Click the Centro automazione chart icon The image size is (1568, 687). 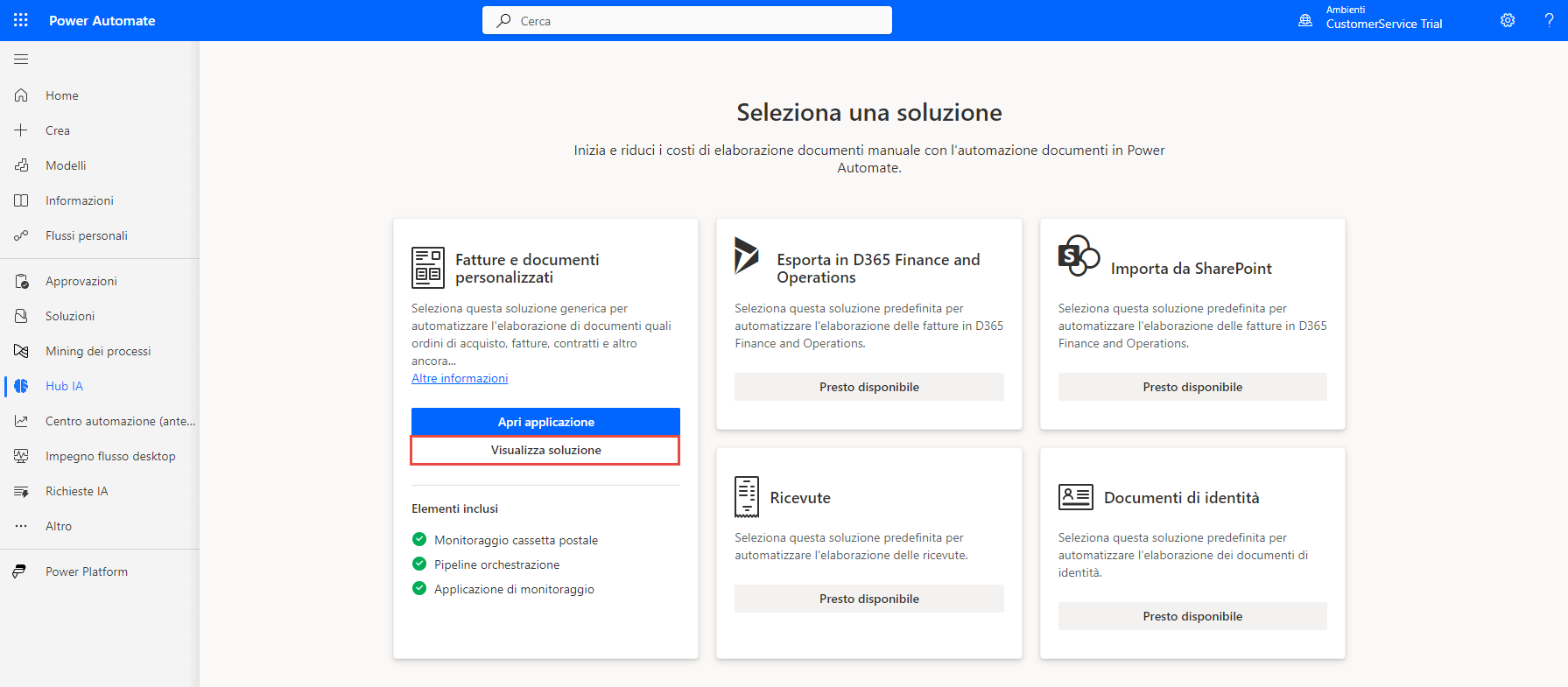pyautogui.click(x=21, y=421)
